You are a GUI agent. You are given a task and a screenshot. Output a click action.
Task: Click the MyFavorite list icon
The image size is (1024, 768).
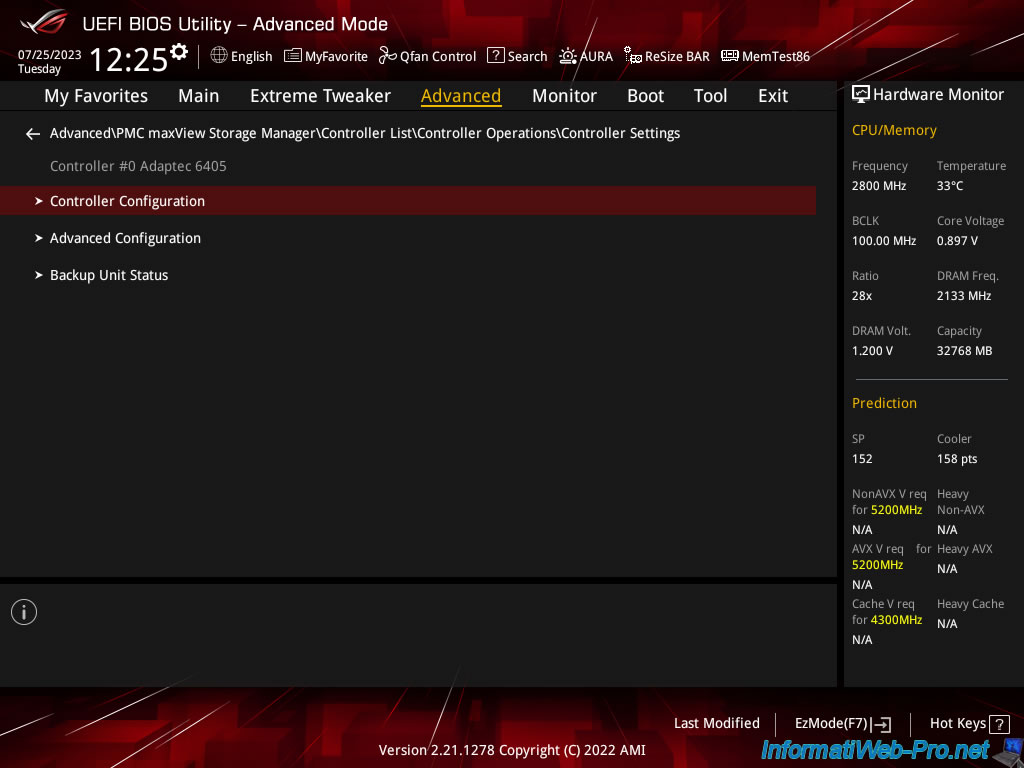point(293,56)
